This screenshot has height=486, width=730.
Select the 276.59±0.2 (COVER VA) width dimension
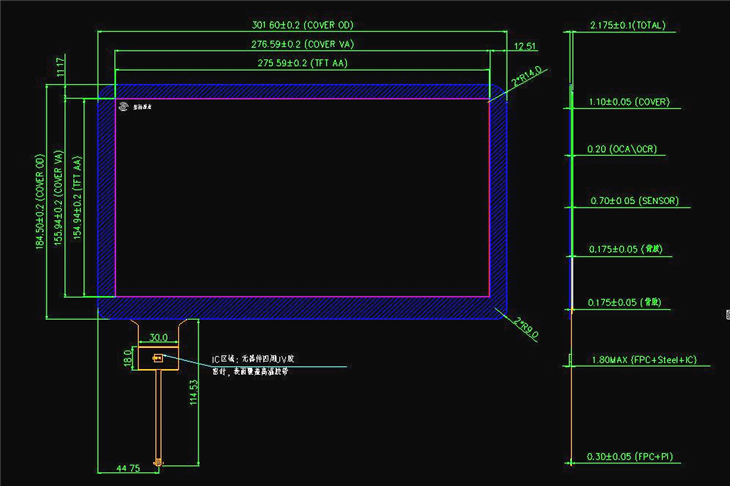coord(303,44)
